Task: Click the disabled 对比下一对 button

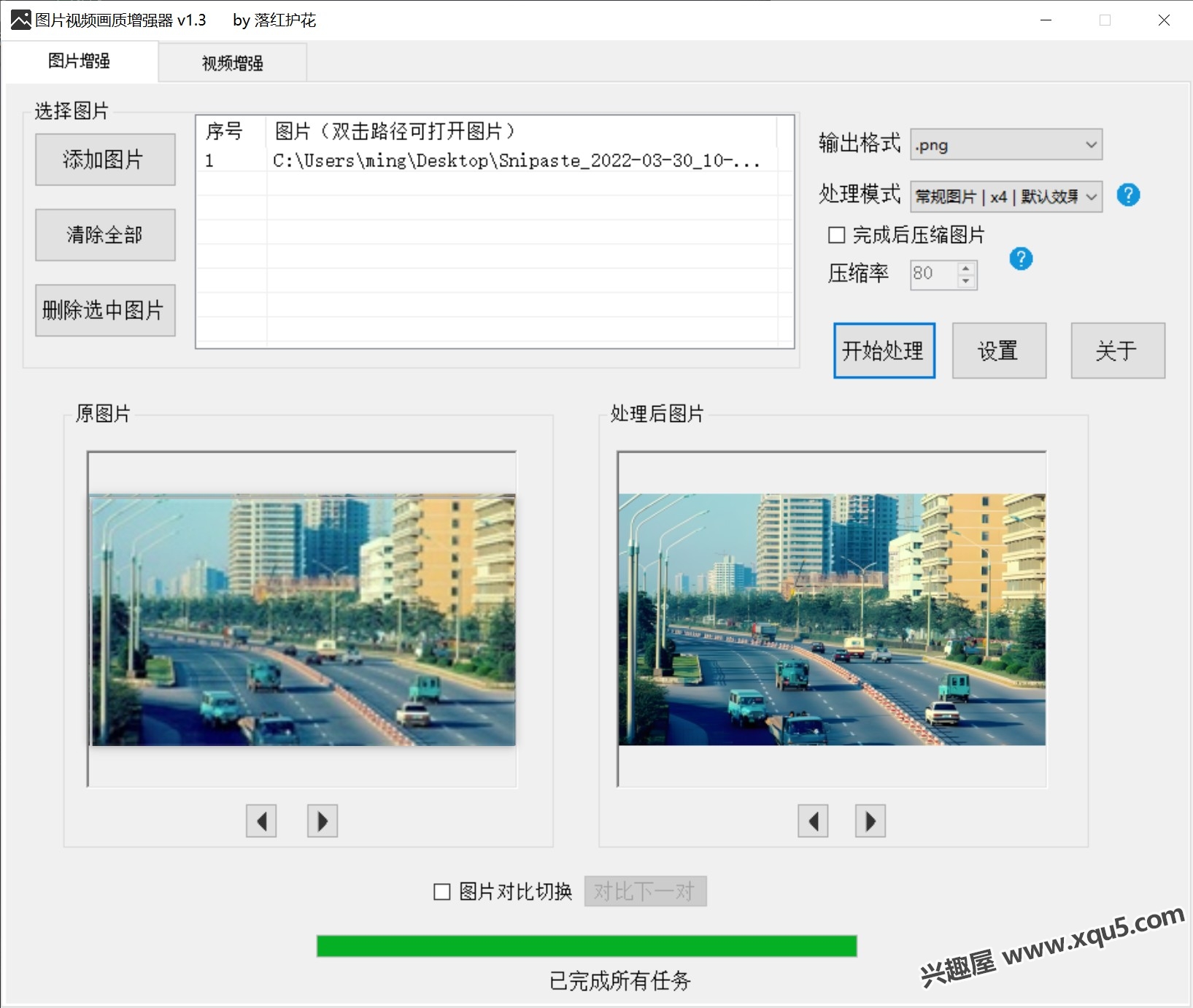Action: click(x=645, y=891)
